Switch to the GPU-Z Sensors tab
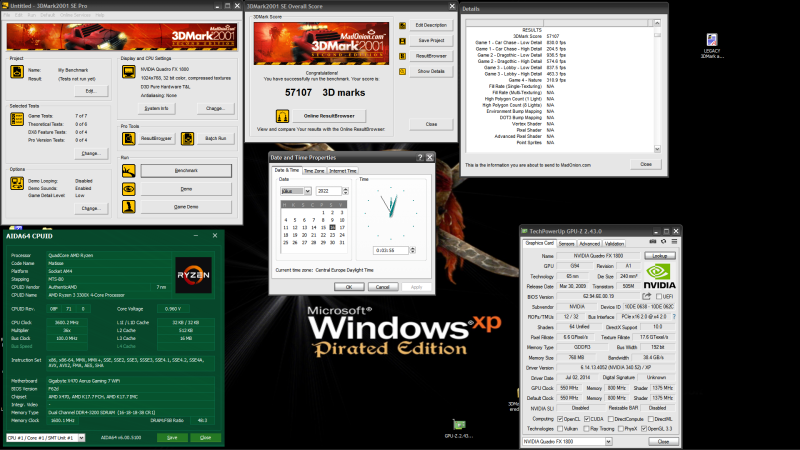The image size is (800, 450). click(x=566, y=244)
